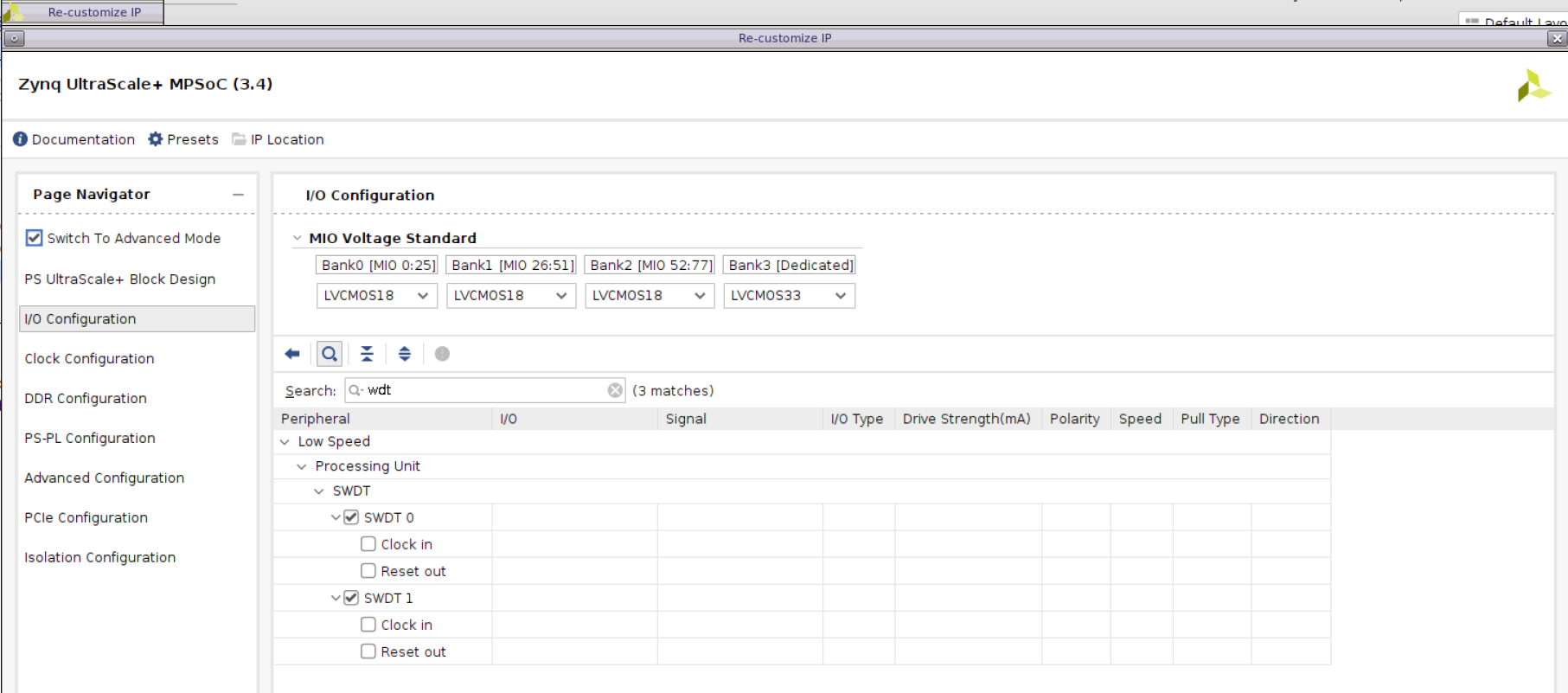This screenshot has height=693, width=1568.
Task: Click Bank0 [MIO 0:25] label
Action: pos(379,265)
